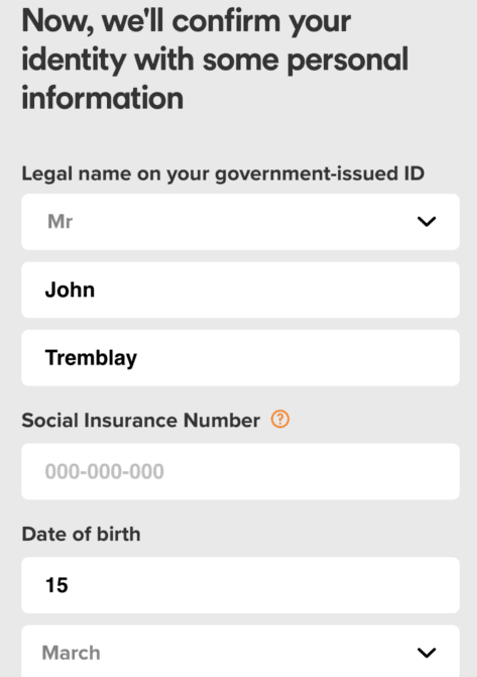Click the Social Insurance Number label
This screenshot has height=677, width=477.
141,420
